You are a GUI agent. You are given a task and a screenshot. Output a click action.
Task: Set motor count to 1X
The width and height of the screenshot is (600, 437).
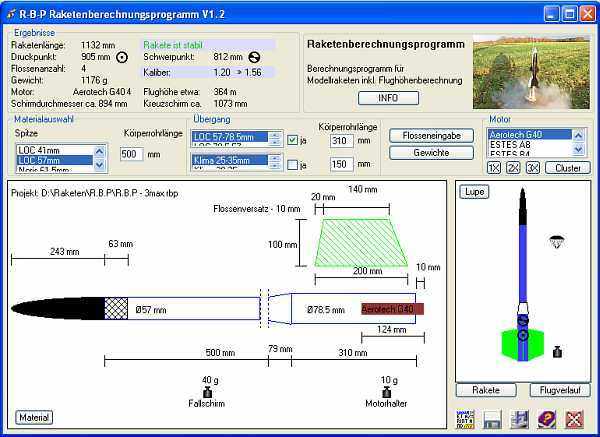pos(494,168)
